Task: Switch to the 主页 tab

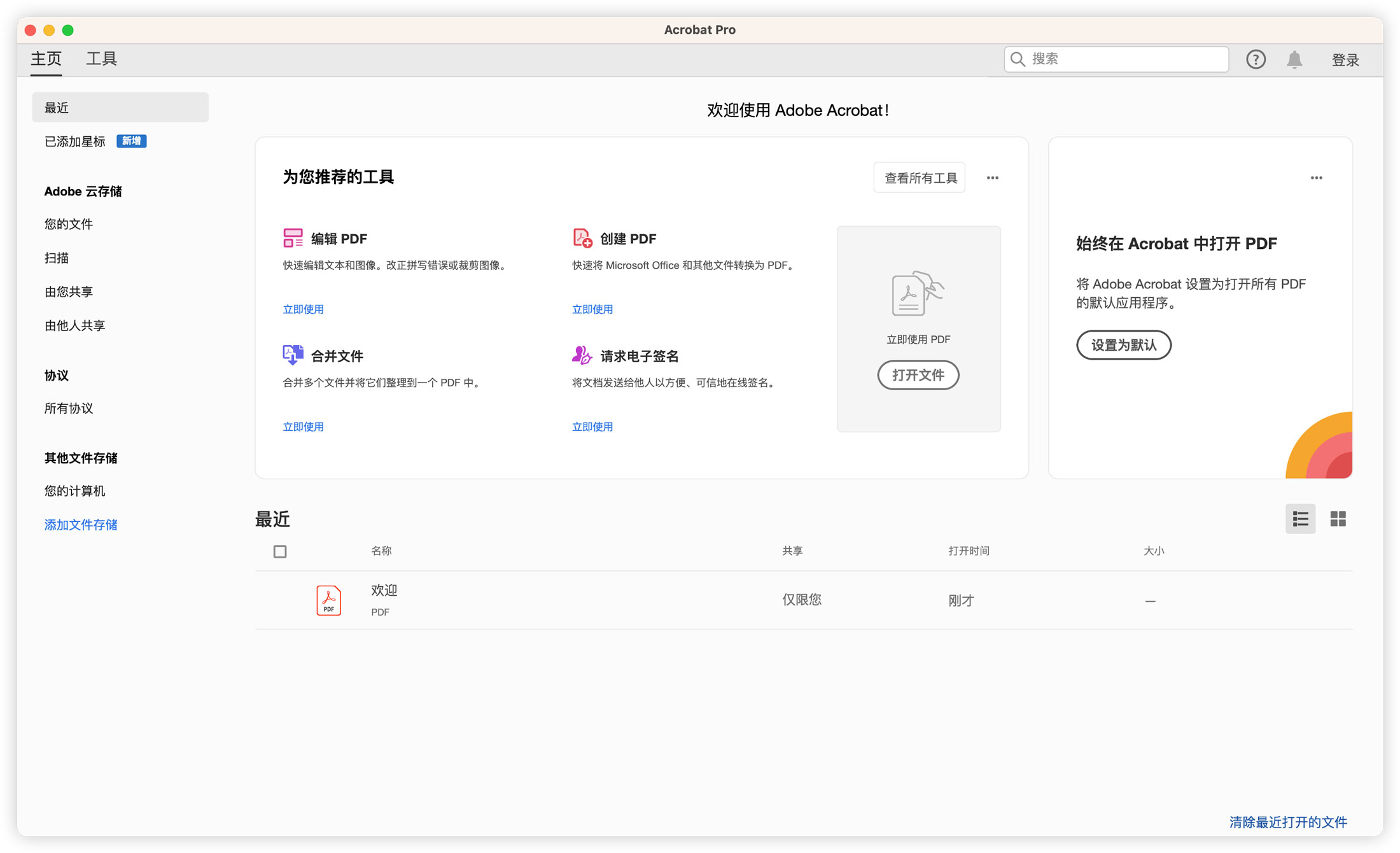Action: tap(46, 59)
